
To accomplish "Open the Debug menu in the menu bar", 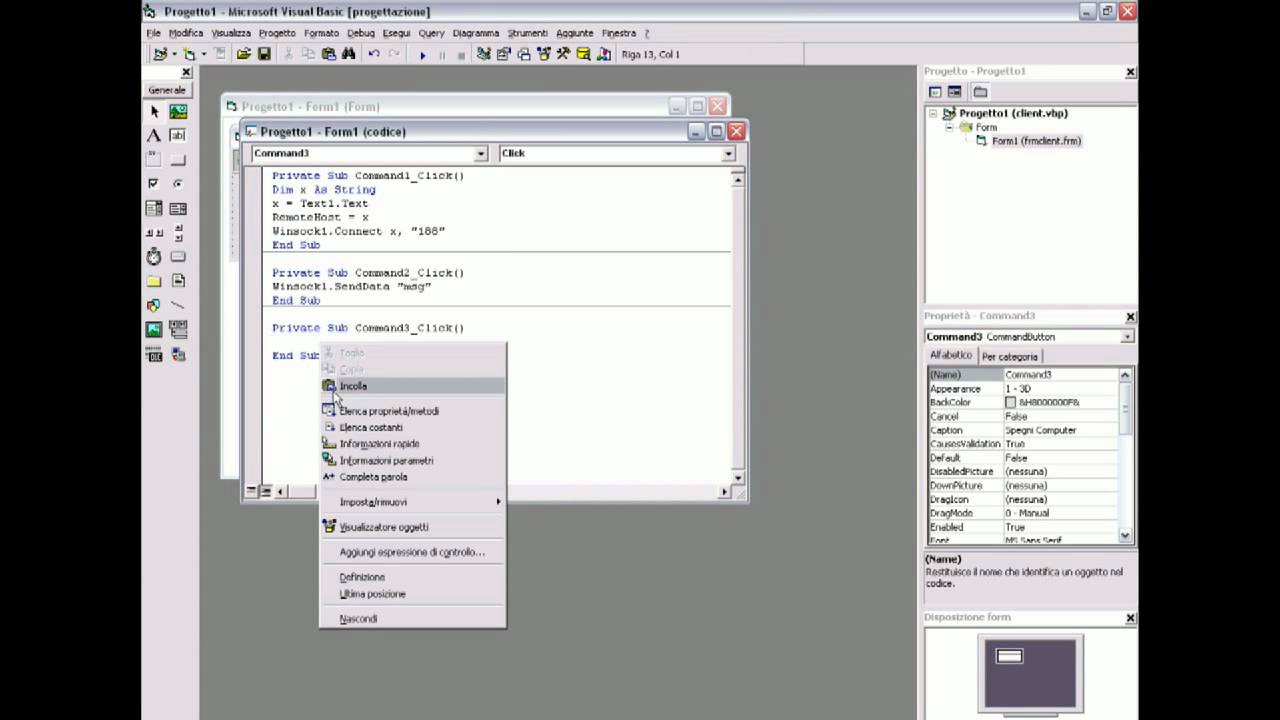I will (x=360, y=33).
